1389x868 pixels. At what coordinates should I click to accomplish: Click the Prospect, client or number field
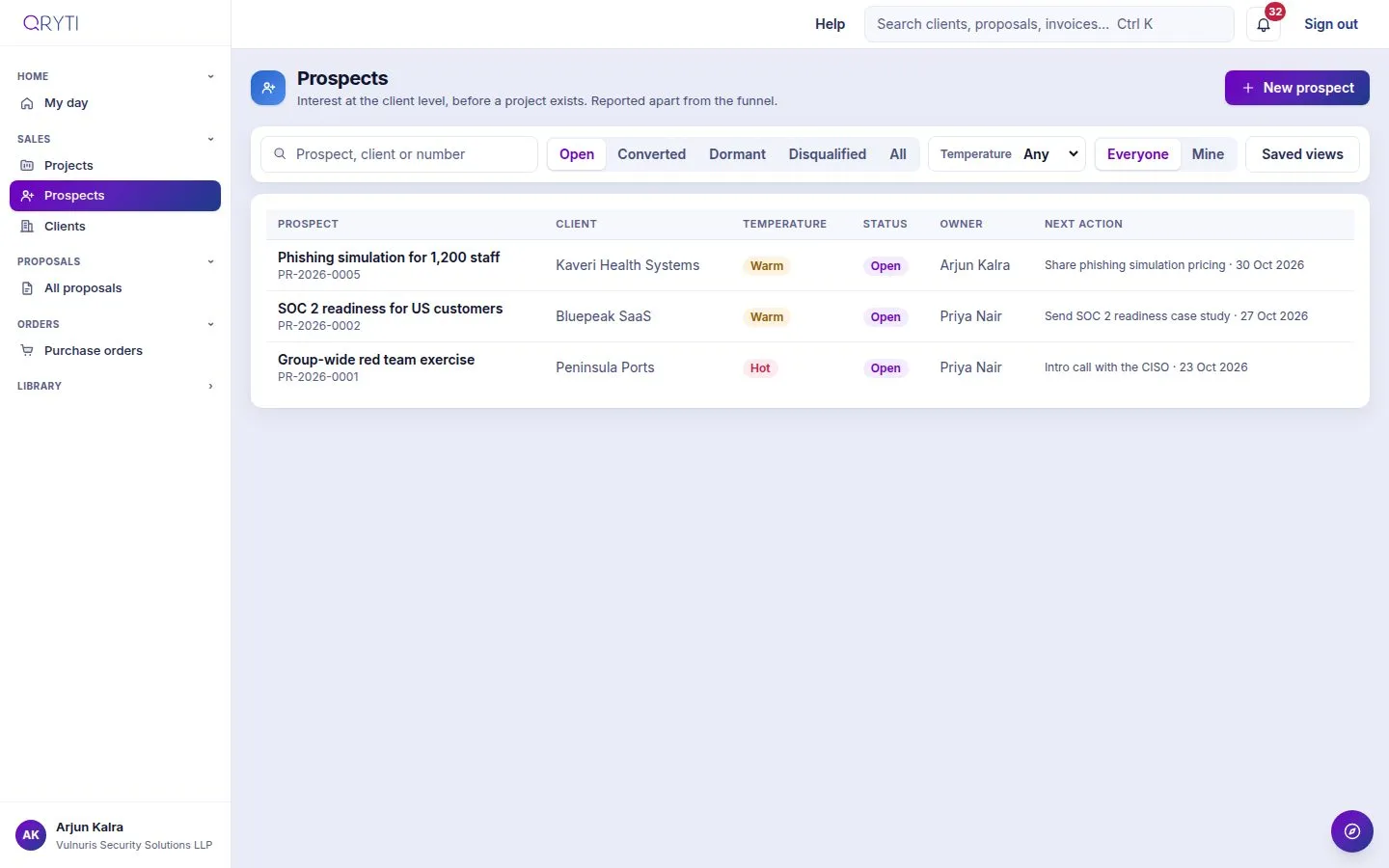click(x=399, y=154)
